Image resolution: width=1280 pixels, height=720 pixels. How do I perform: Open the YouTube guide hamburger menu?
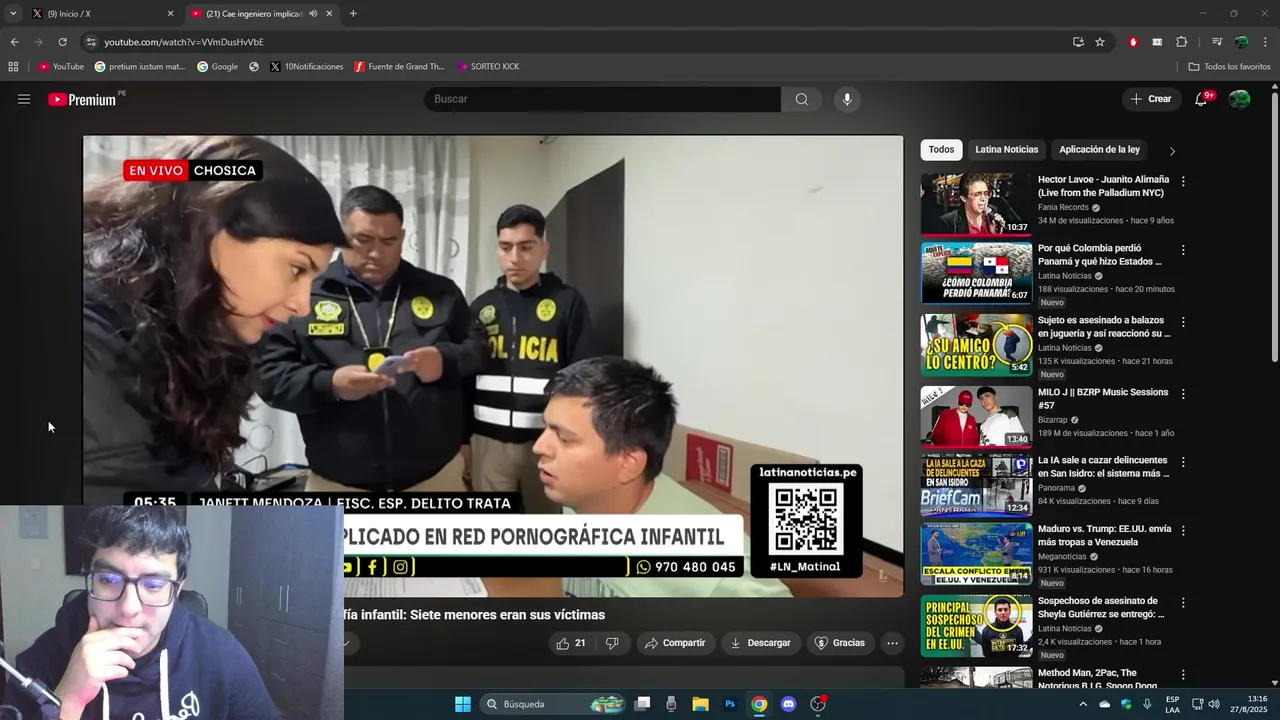tap(24, 99)
